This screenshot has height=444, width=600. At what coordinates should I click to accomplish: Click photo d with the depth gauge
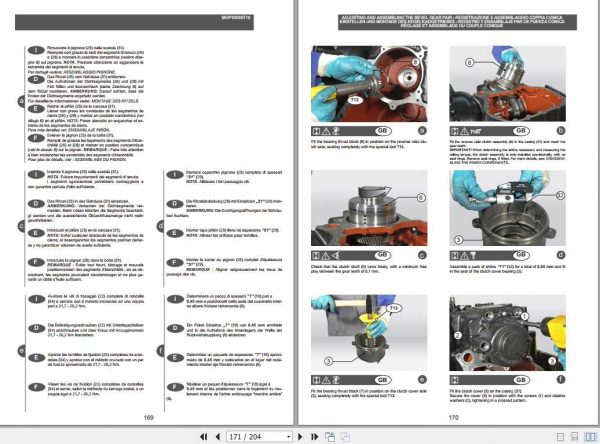click(x=507, y=208)
